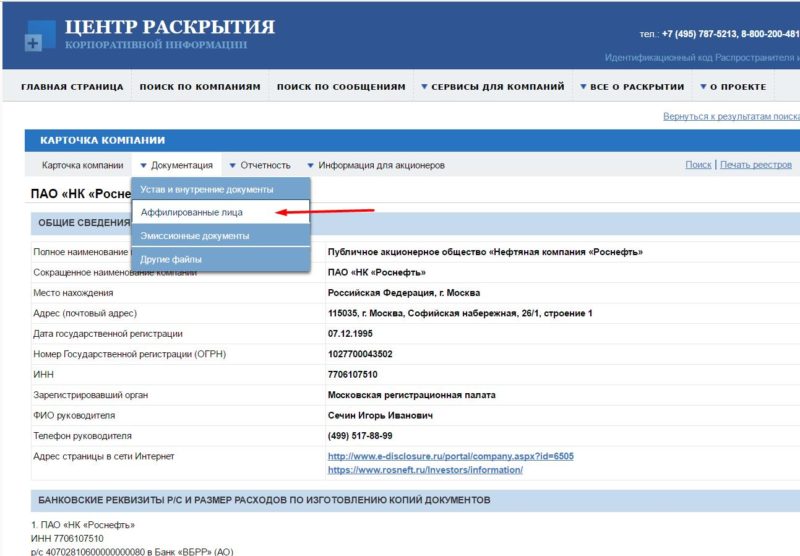The height and width of the screenshot is (556, 800).
Task: Click the registration date 07.12.1995
Action: pos(350,334)
